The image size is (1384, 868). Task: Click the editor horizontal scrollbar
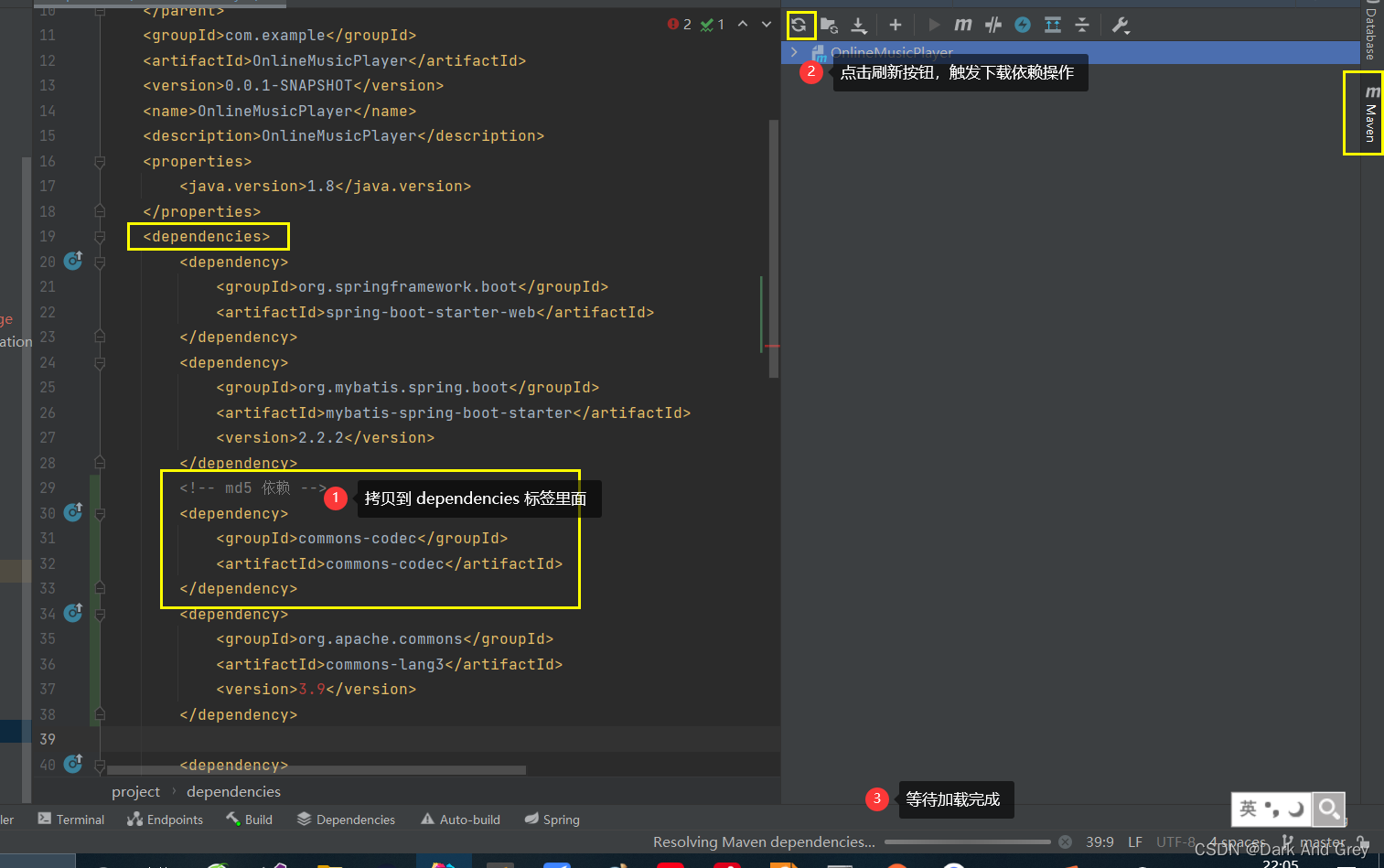[x=316, y=770]
